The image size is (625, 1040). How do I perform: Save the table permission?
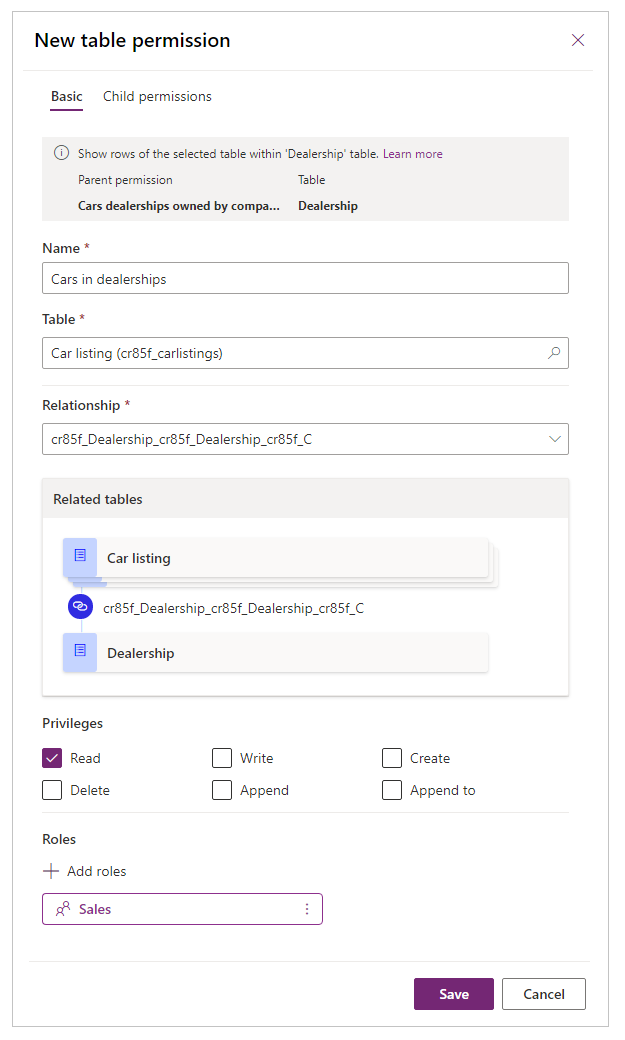[454, 994]
